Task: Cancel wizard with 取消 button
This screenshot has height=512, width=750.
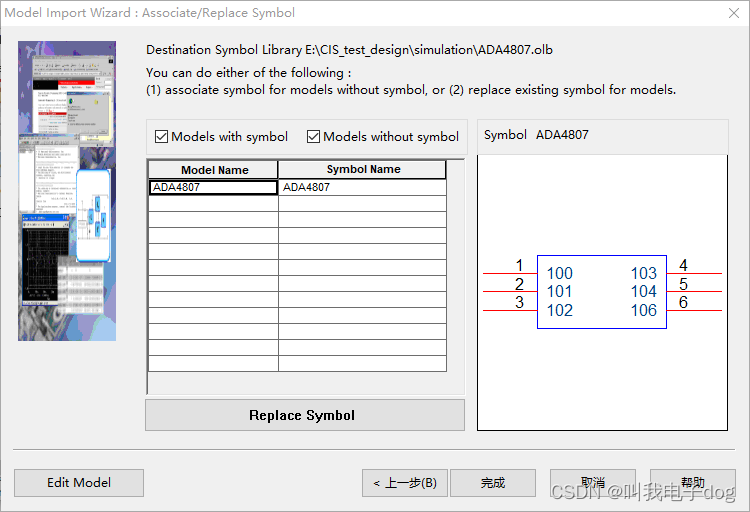Action: (593, 483)
